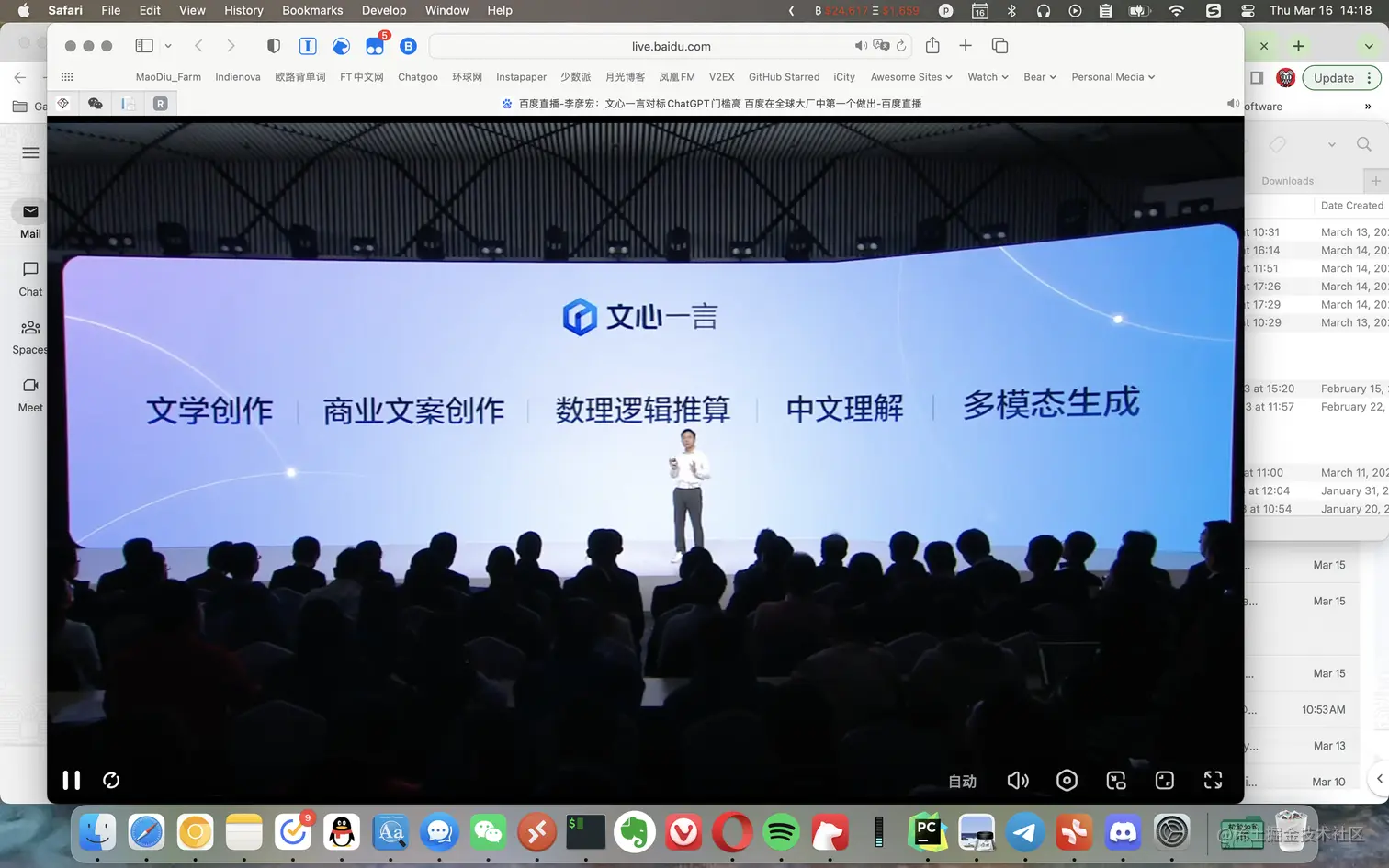The height and width of the screenshot is (868, 1389).
Task: Select pinned R tab
Action: [x=161, y=104]
